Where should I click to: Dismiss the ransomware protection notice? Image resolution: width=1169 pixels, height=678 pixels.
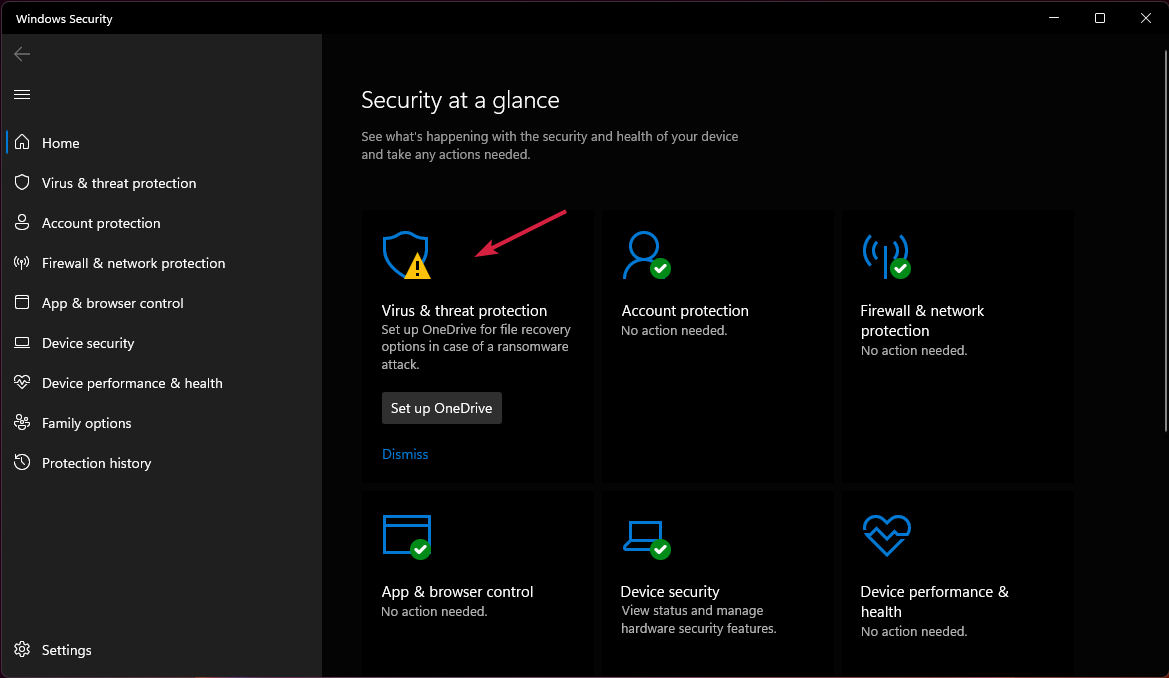(405, 453)
